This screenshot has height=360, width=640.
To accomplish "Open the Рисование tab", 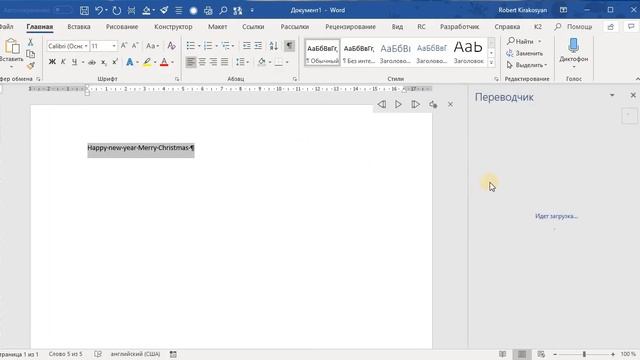I will (x=122, y=27).
